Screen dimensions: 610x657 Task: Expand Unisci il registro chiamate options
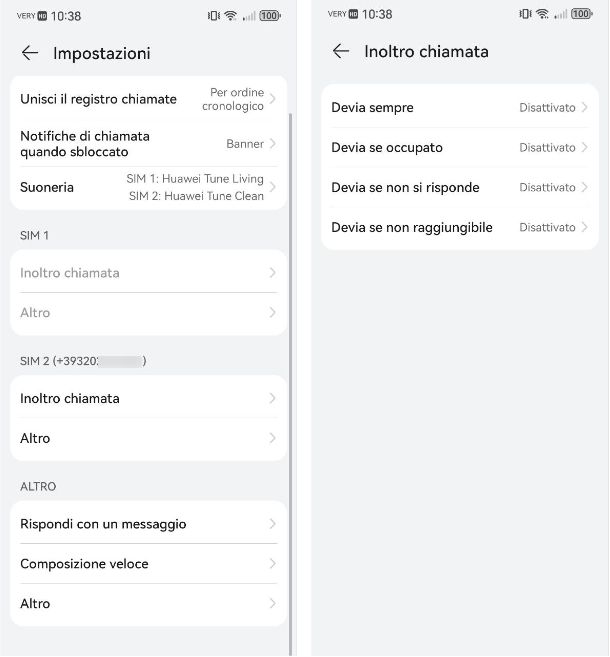148,99
